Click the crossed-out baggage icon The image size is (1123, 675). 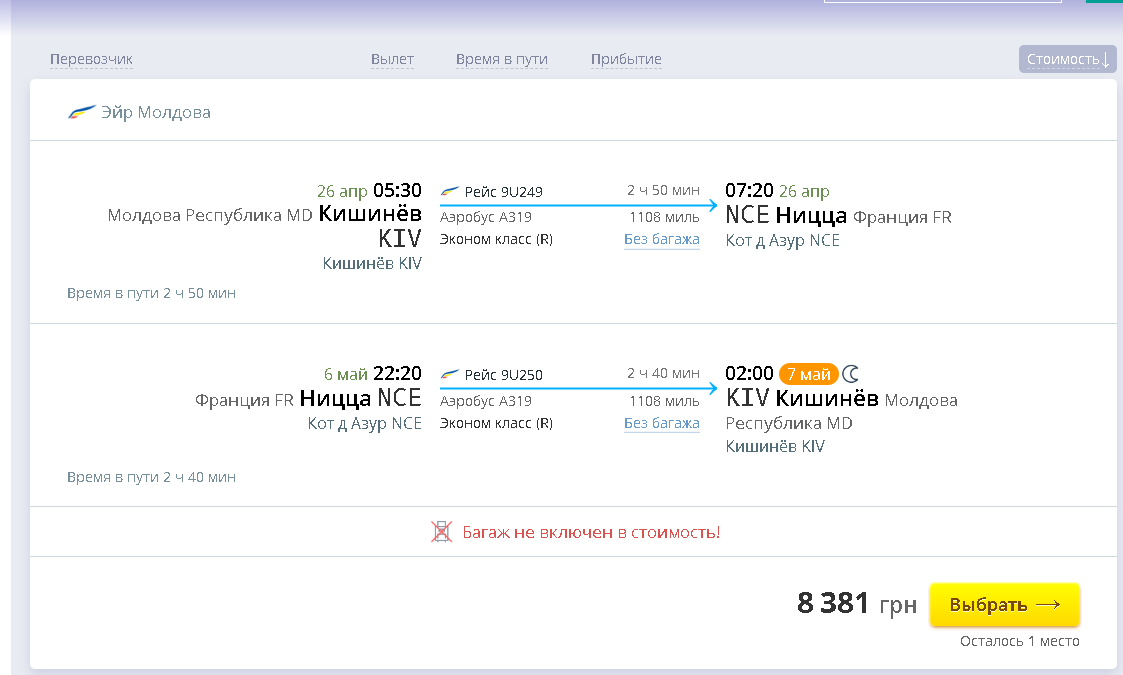(x=441, y=532)
